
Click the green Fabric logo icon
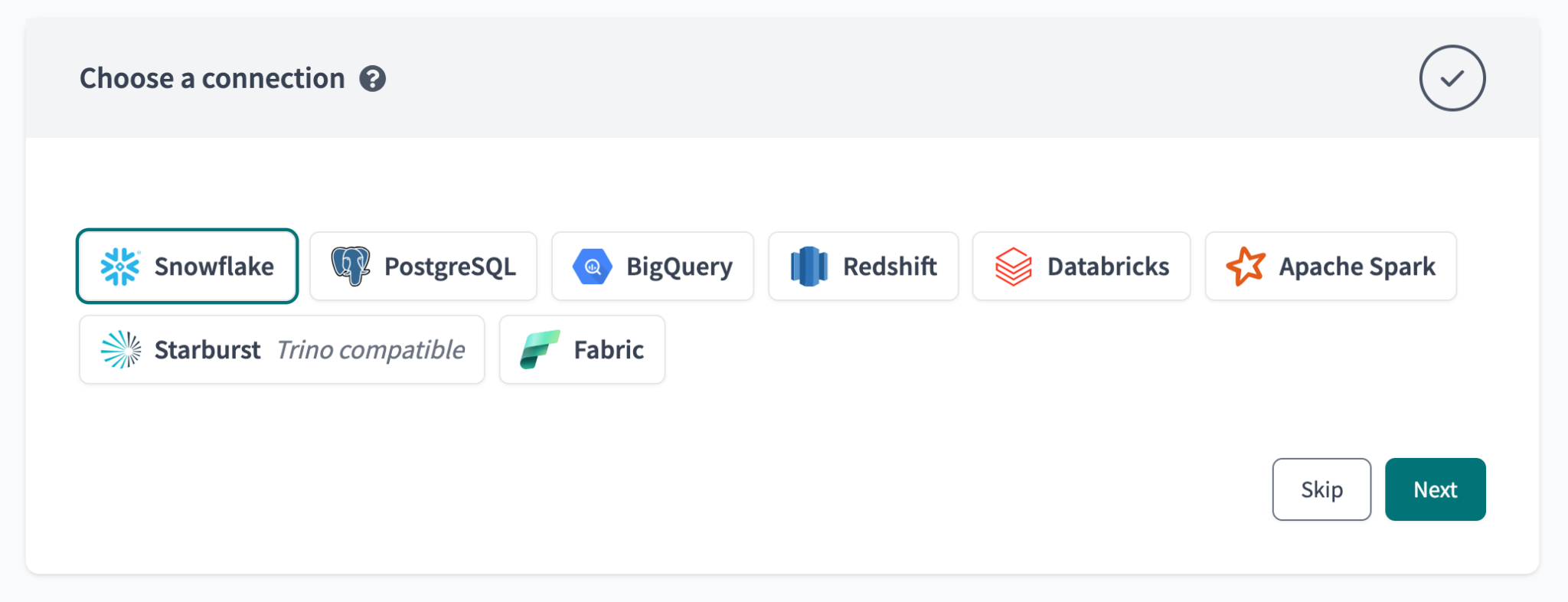click(540, 350)
